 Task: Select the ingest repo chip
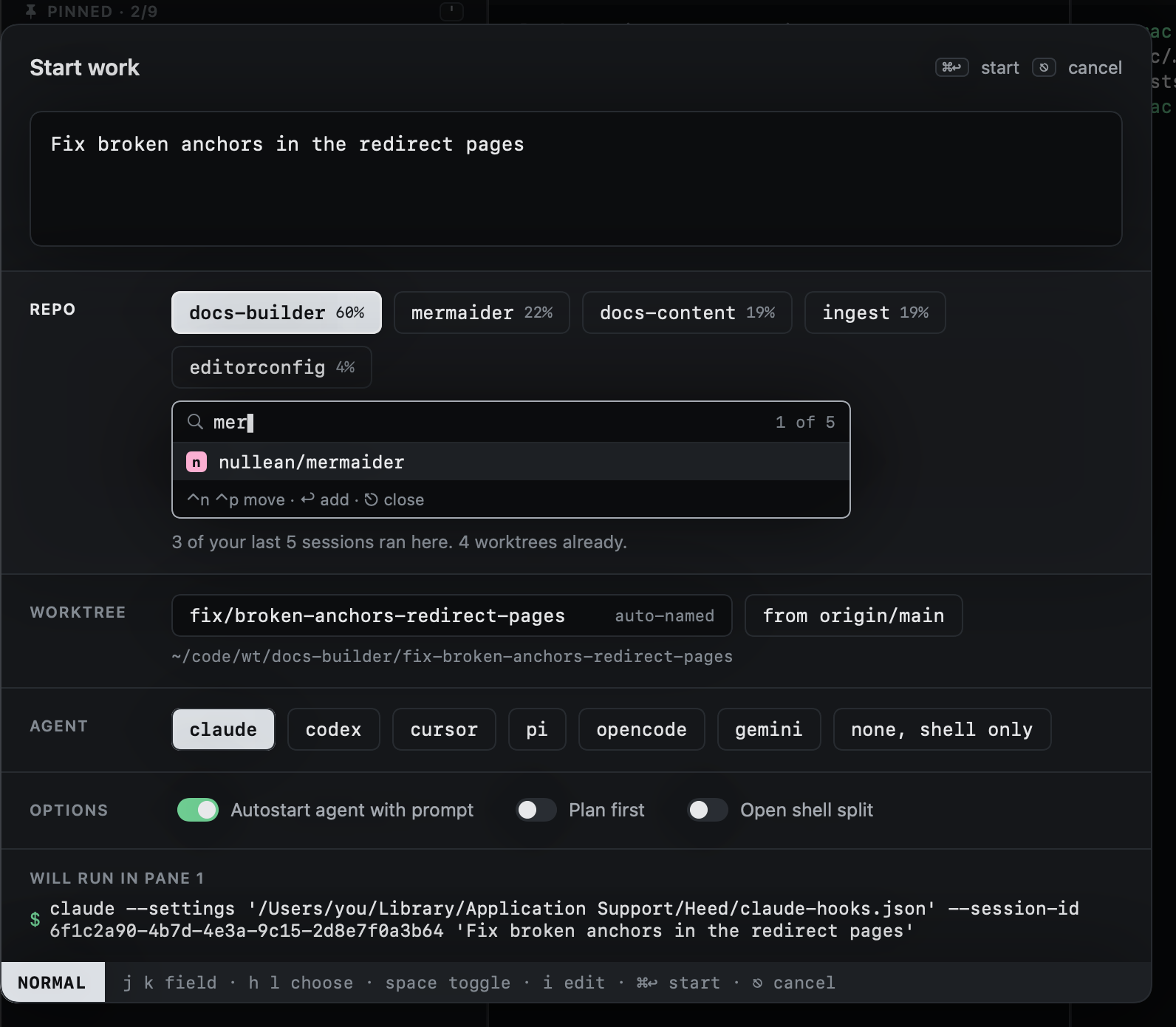coord(875,313)
